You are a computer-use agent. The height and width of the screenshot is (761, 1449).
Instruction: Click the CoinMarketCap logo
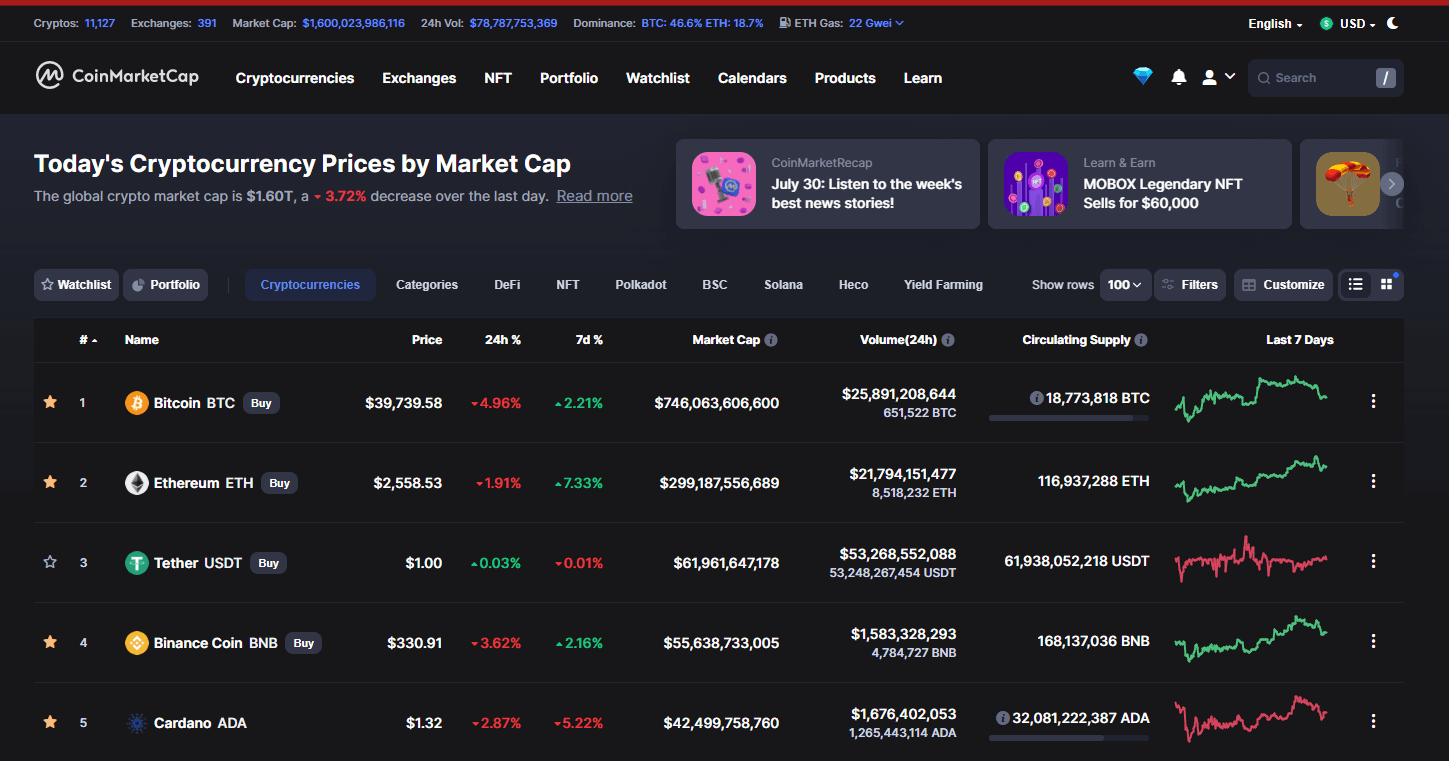117,76
